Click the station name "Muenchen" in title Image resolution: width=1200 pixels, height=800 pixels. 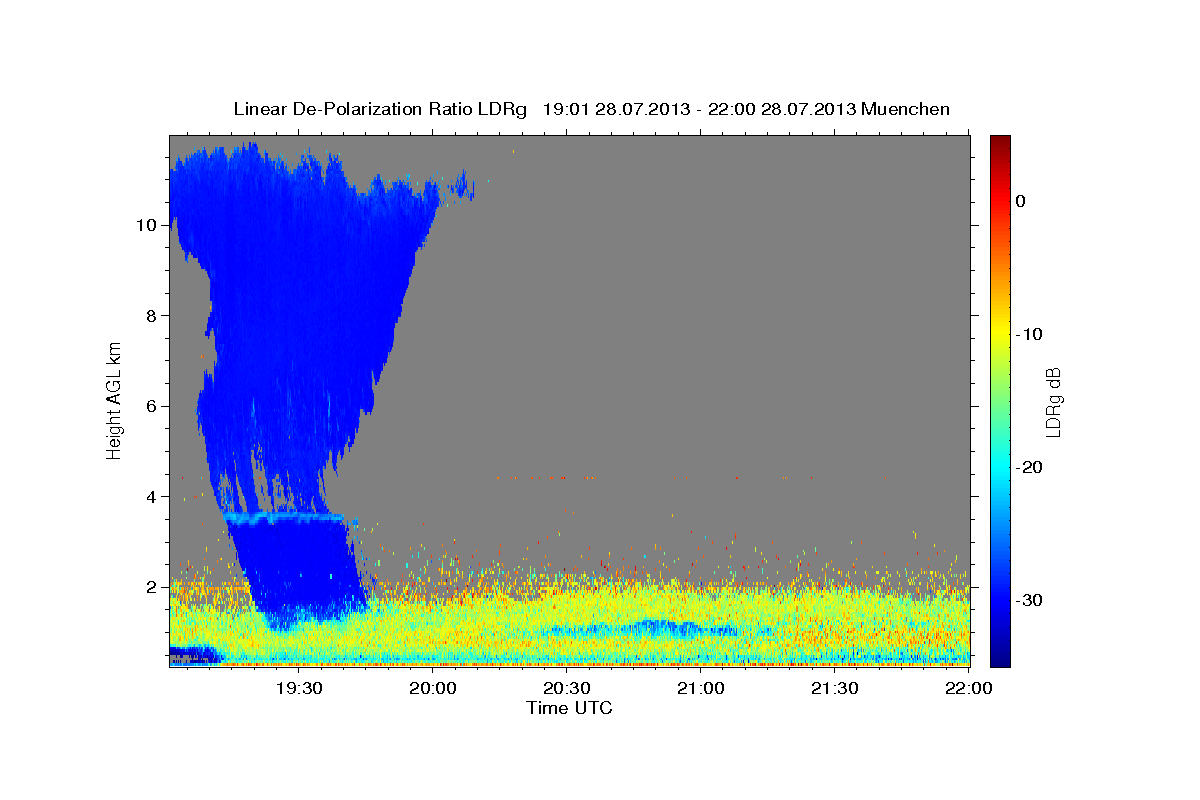(x=906, y=109)
